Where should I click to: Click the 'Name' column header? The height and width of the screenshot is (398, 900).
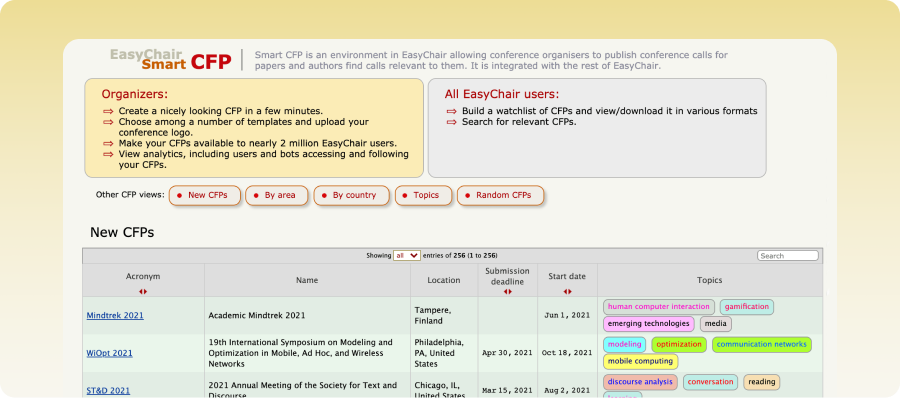coord(307,280)
